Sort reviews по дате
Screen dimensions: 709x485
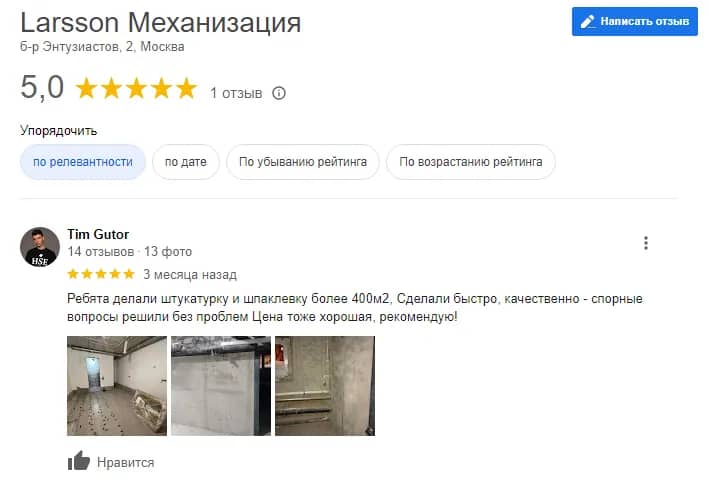tap(186, 162)
